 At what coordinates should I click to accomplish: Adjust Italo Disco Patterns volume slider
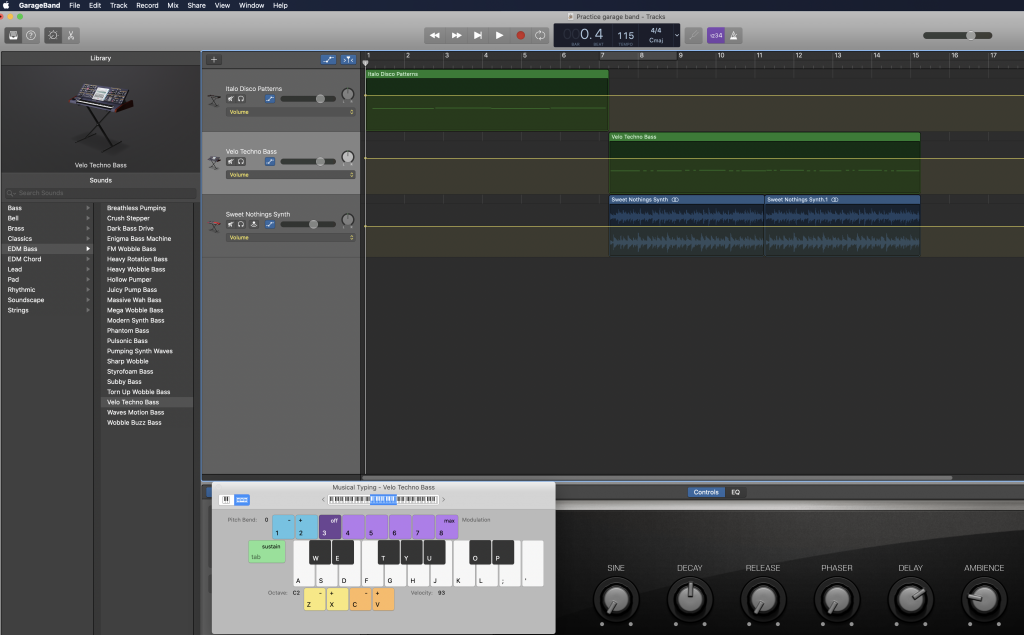[x=308, y=99]
